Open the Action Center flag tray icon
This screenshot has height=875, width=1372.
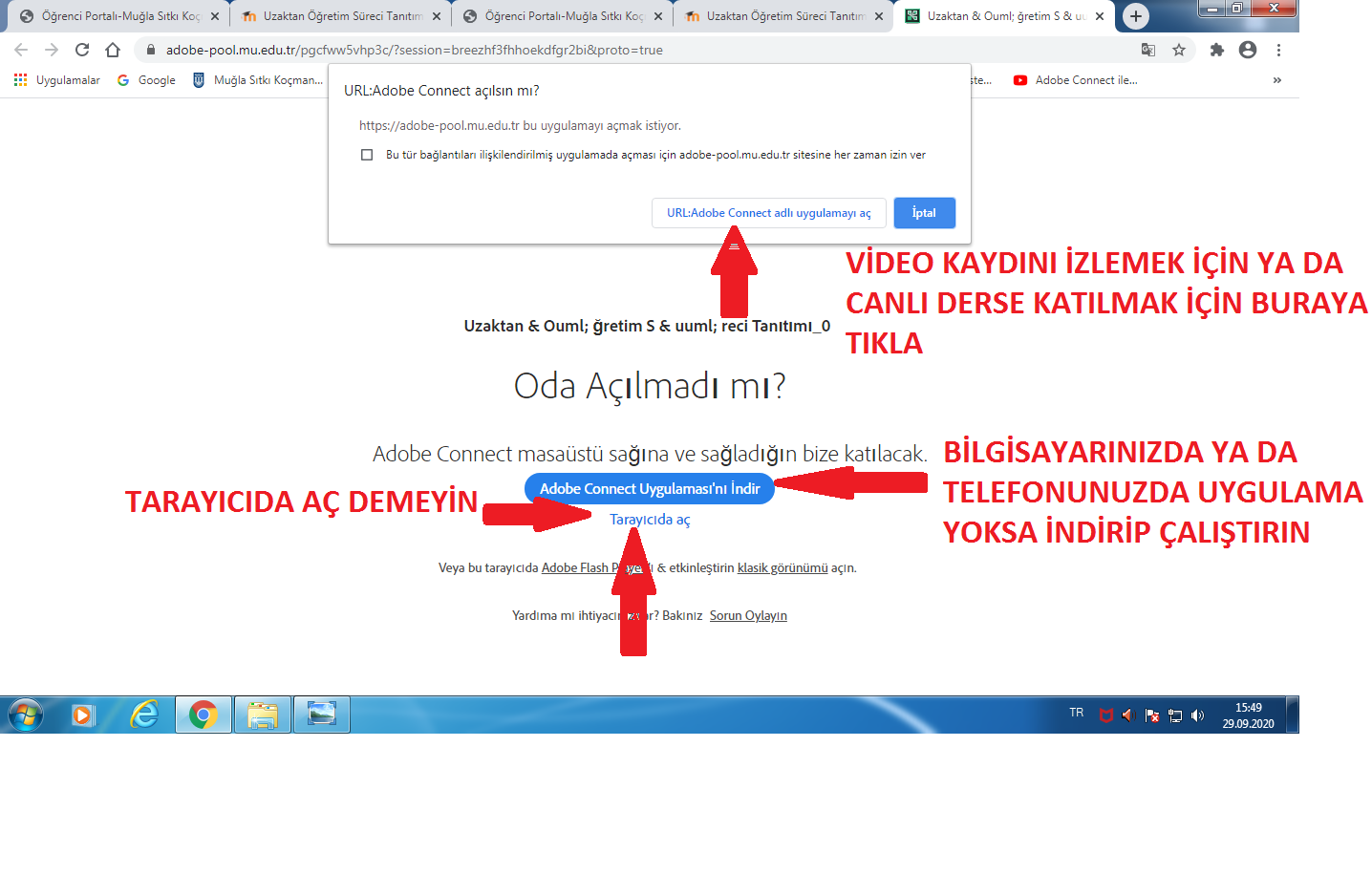1152,715
